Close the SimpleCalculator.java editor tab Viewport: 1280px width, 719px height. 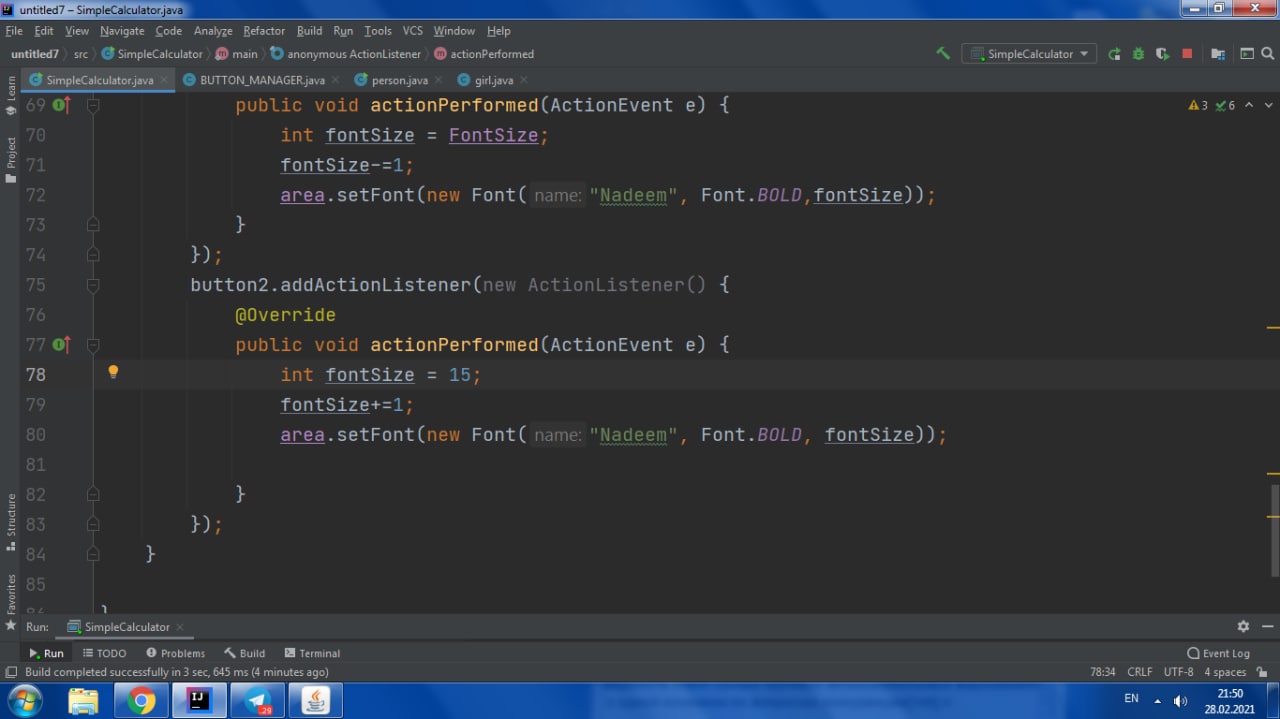[x=165, y=80]
